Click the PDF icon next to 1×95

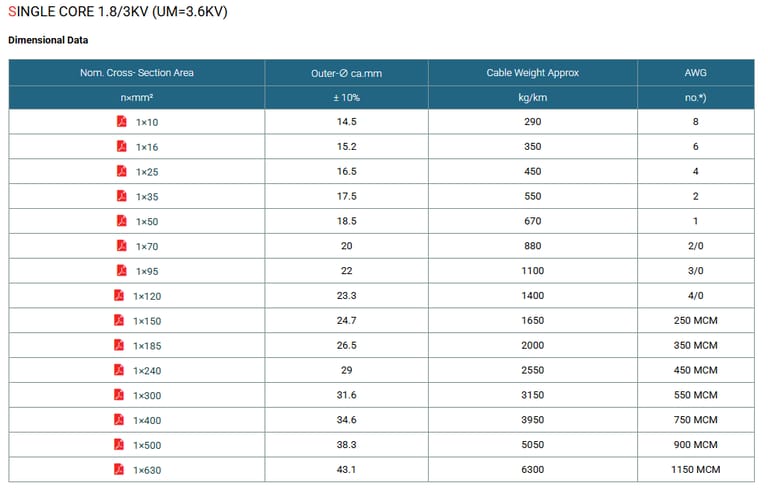[x=121, y=270]
